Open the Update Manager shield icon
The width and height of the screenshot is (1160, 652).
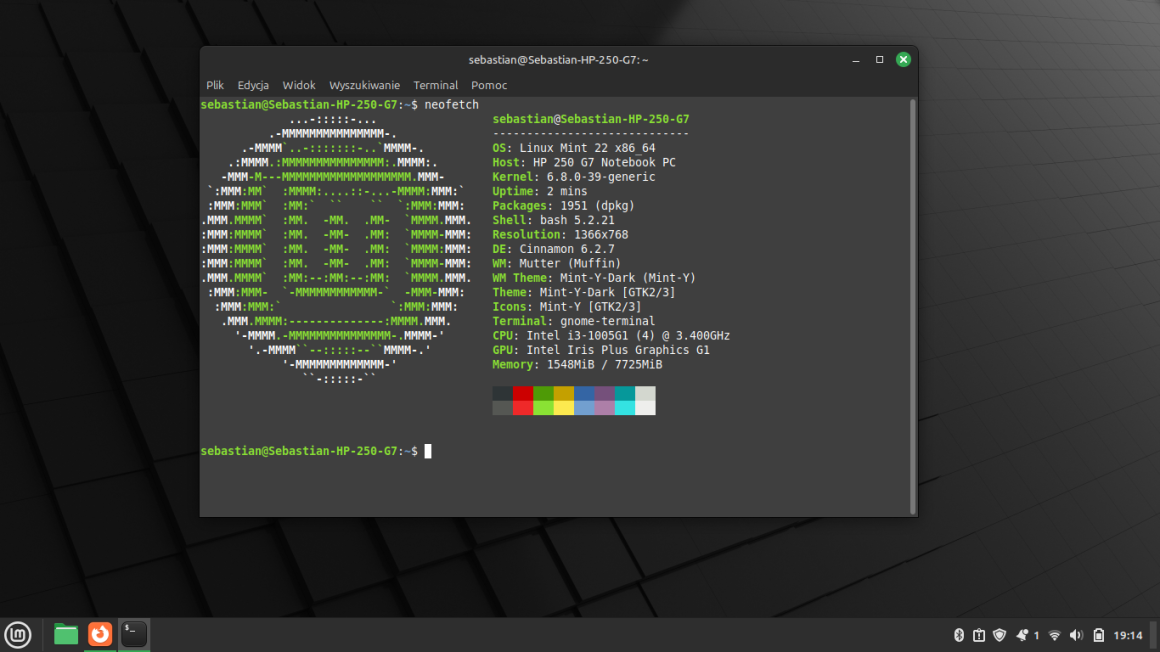tap(999, 635)
